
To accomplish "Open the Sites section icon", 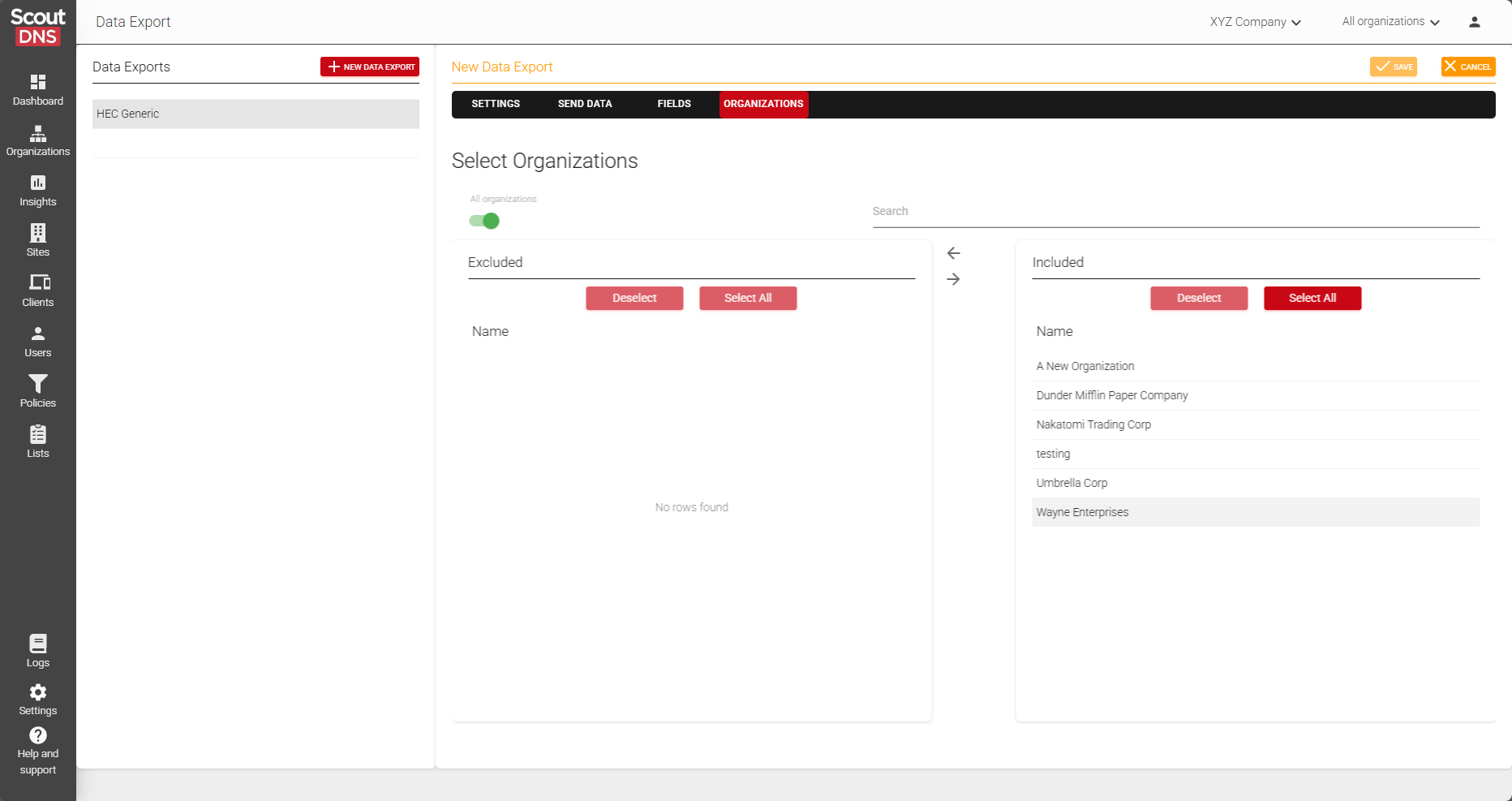I will pyautogui.click(x=38, y=234).
